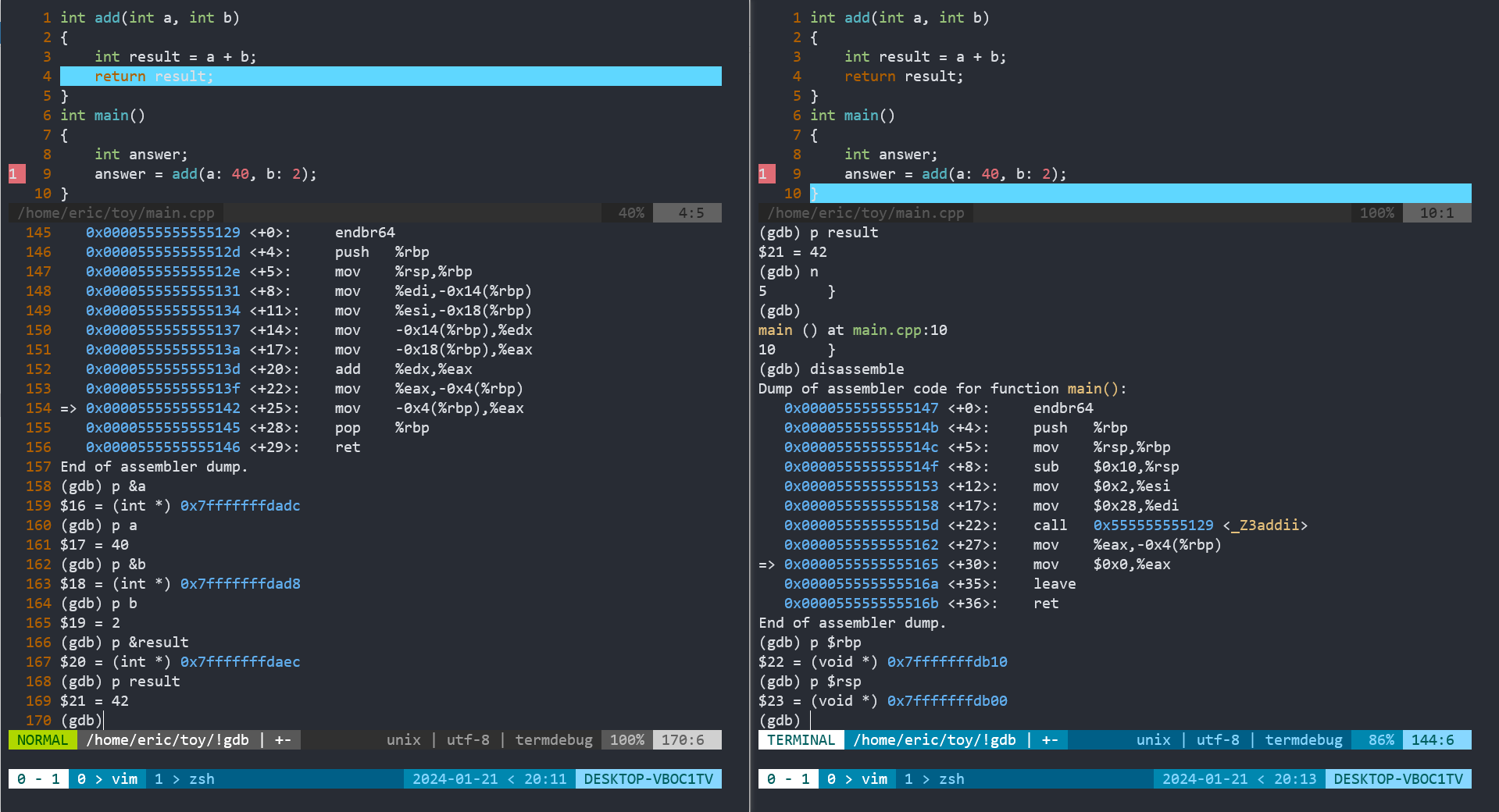
Task: Click 'End of assembler dump.' at line 157
Action: click(154, 467)
